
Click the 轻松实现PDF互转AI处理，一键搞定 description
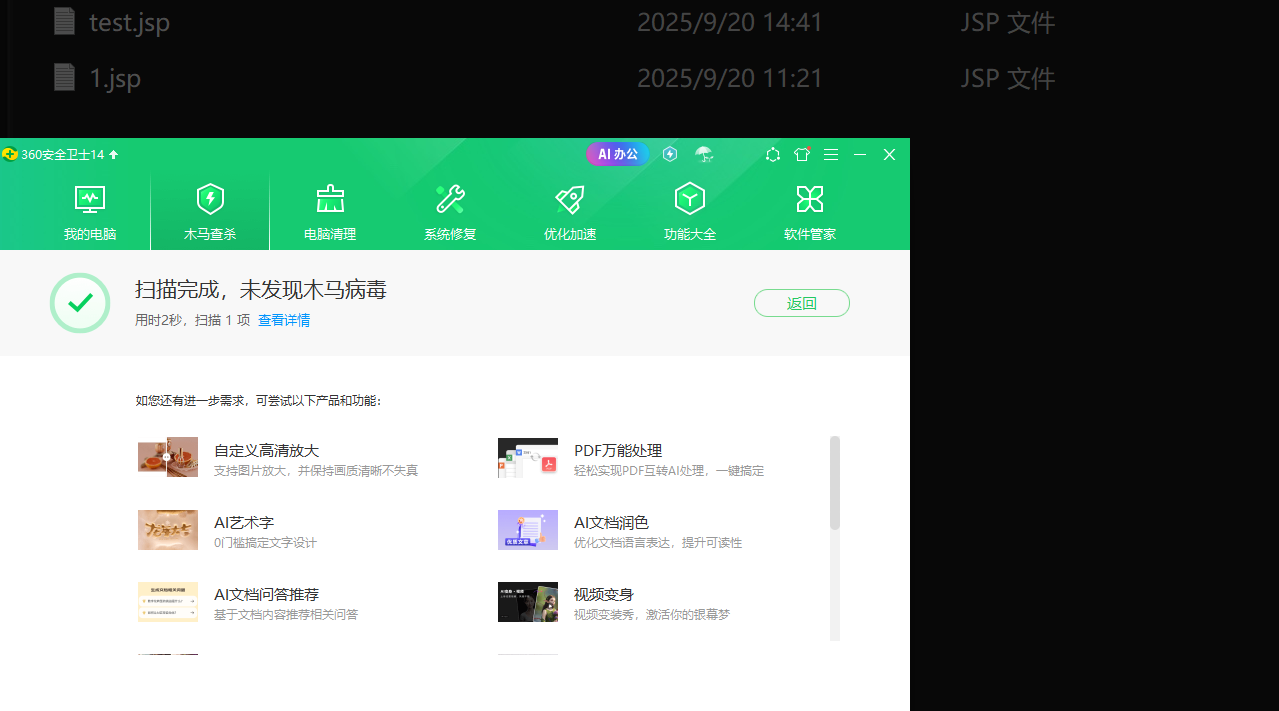[669, 471]
